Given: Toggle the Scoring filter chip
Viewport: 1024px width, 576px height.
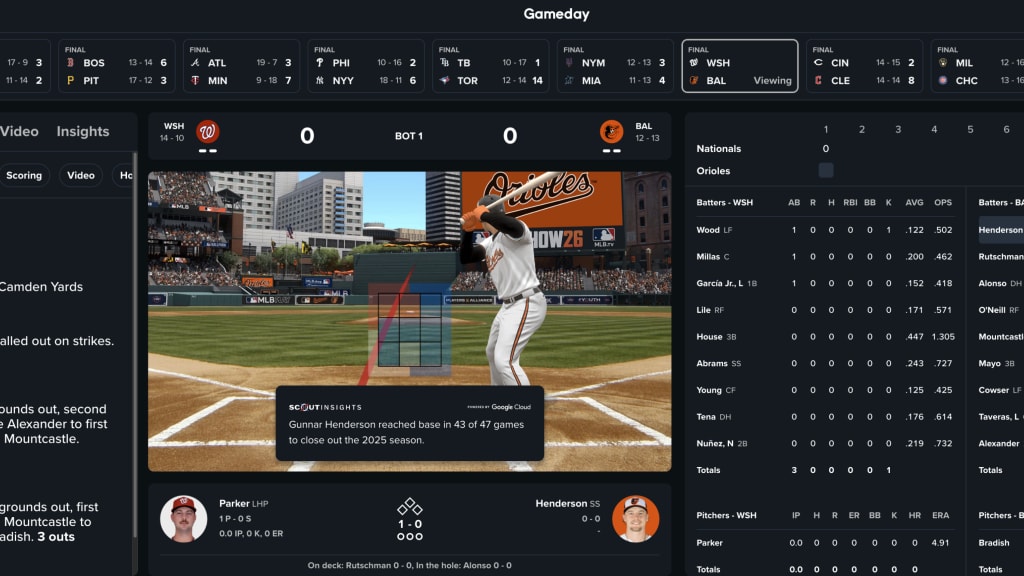Looking at the screenshot, I should coord(24,175).
